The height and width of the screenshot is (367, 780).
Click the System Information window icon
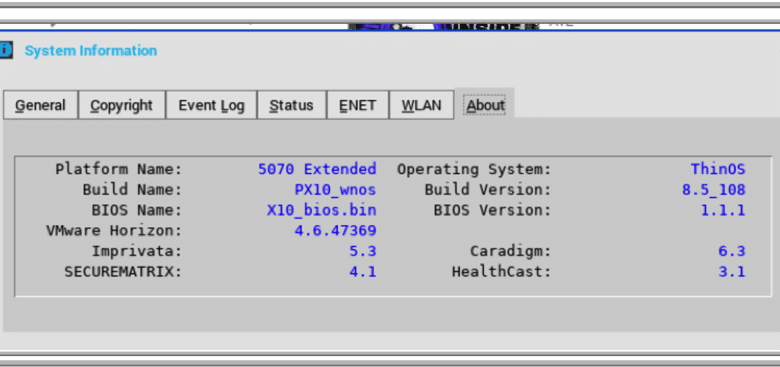[5, 50]
